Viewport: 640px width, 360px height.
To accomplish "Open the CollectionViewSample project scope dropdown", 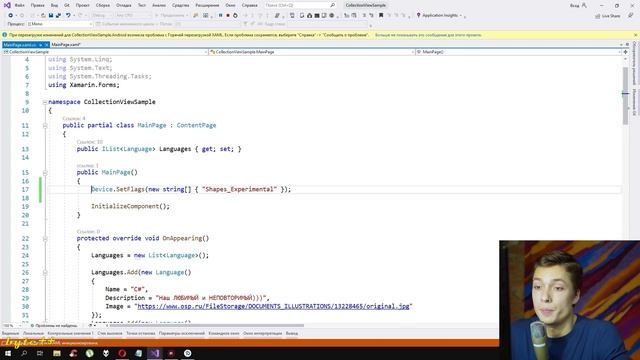I will 104,52.
